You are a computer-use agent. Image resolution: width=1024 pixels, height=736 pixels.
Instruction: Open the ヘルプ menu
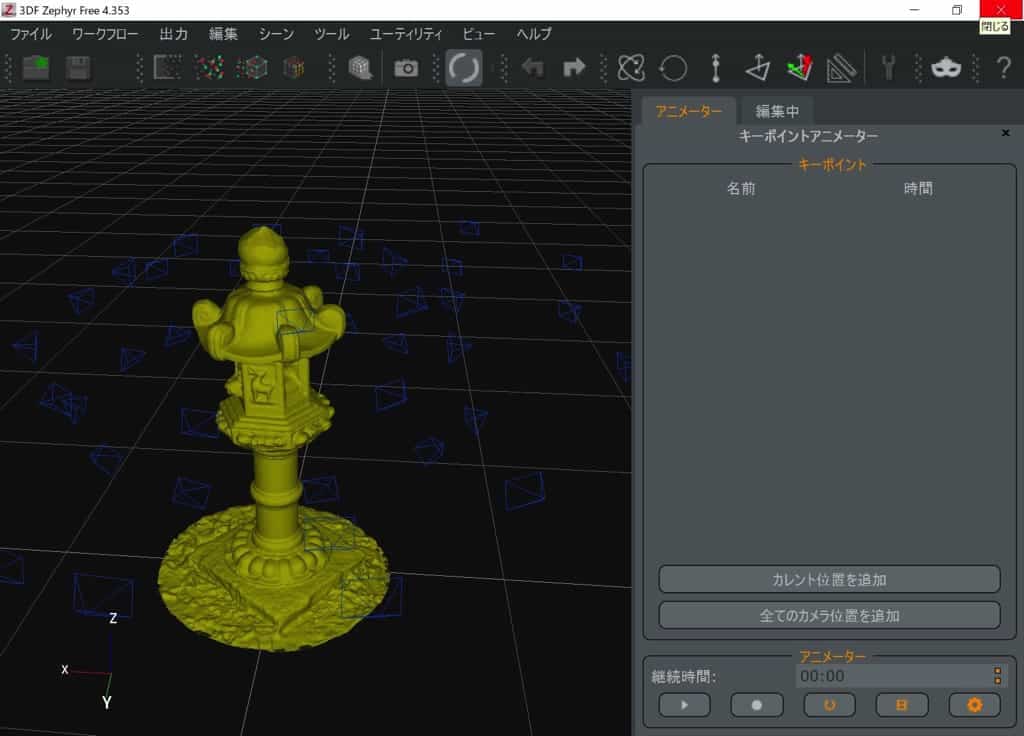tap(534, 34)
